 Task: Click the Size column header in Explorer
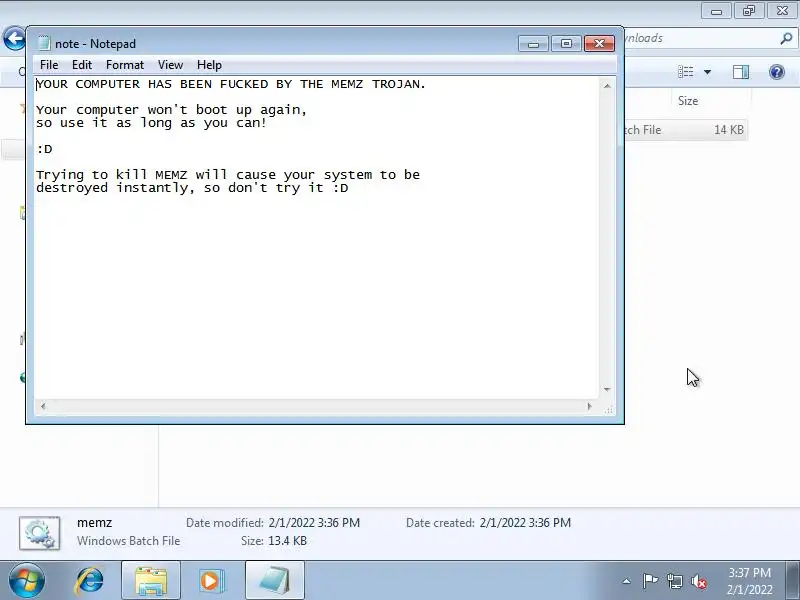click(688, 101)
